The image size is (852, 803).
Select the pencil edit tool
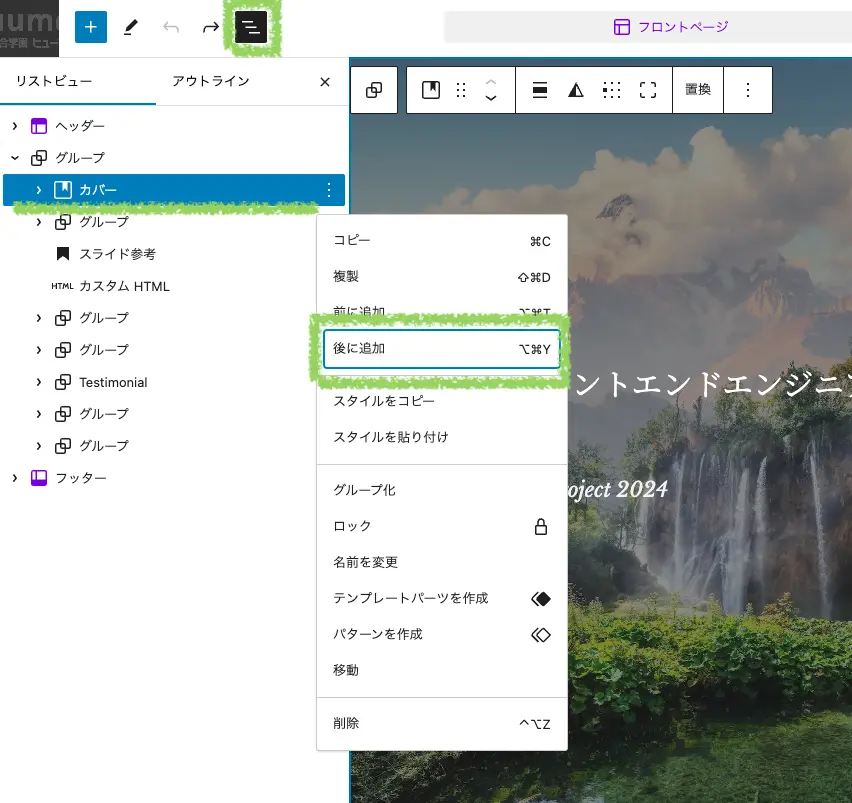pos(131,27)
